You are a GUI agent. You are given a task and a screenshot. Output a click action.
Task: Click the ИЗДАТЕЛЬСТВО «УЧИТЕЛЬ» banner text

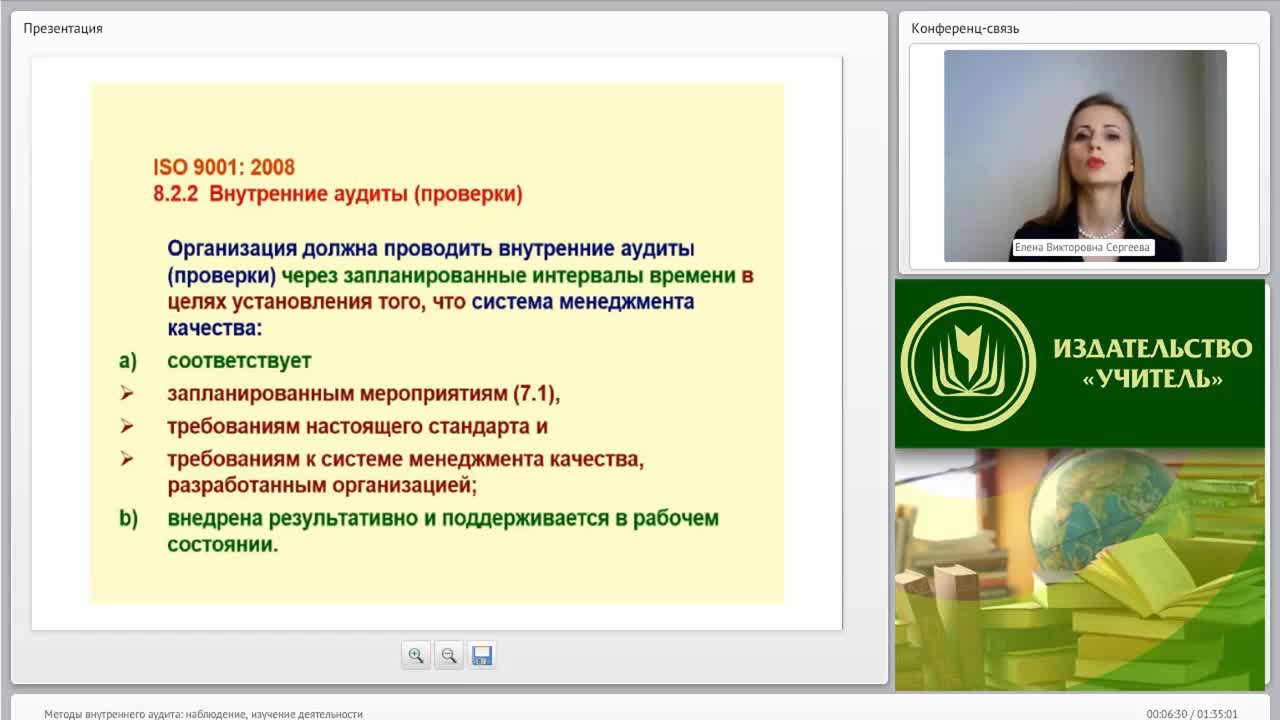coord(1152,364)
